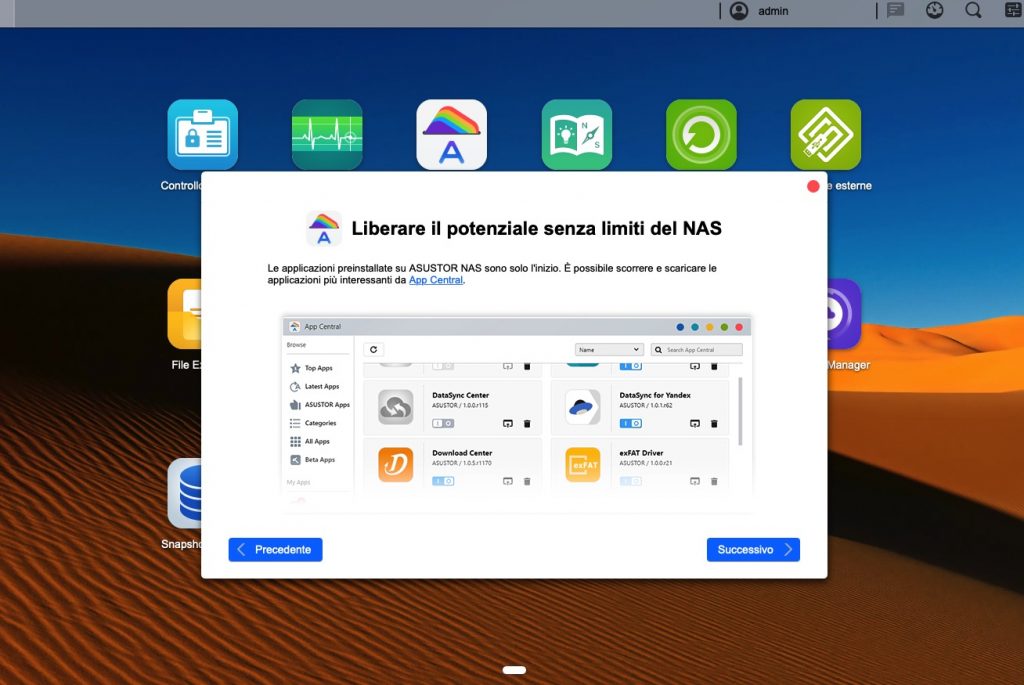This screenshot has height=685, width=1024.
Task: Select Categories in the Browse sidebar
Action: 319,423
